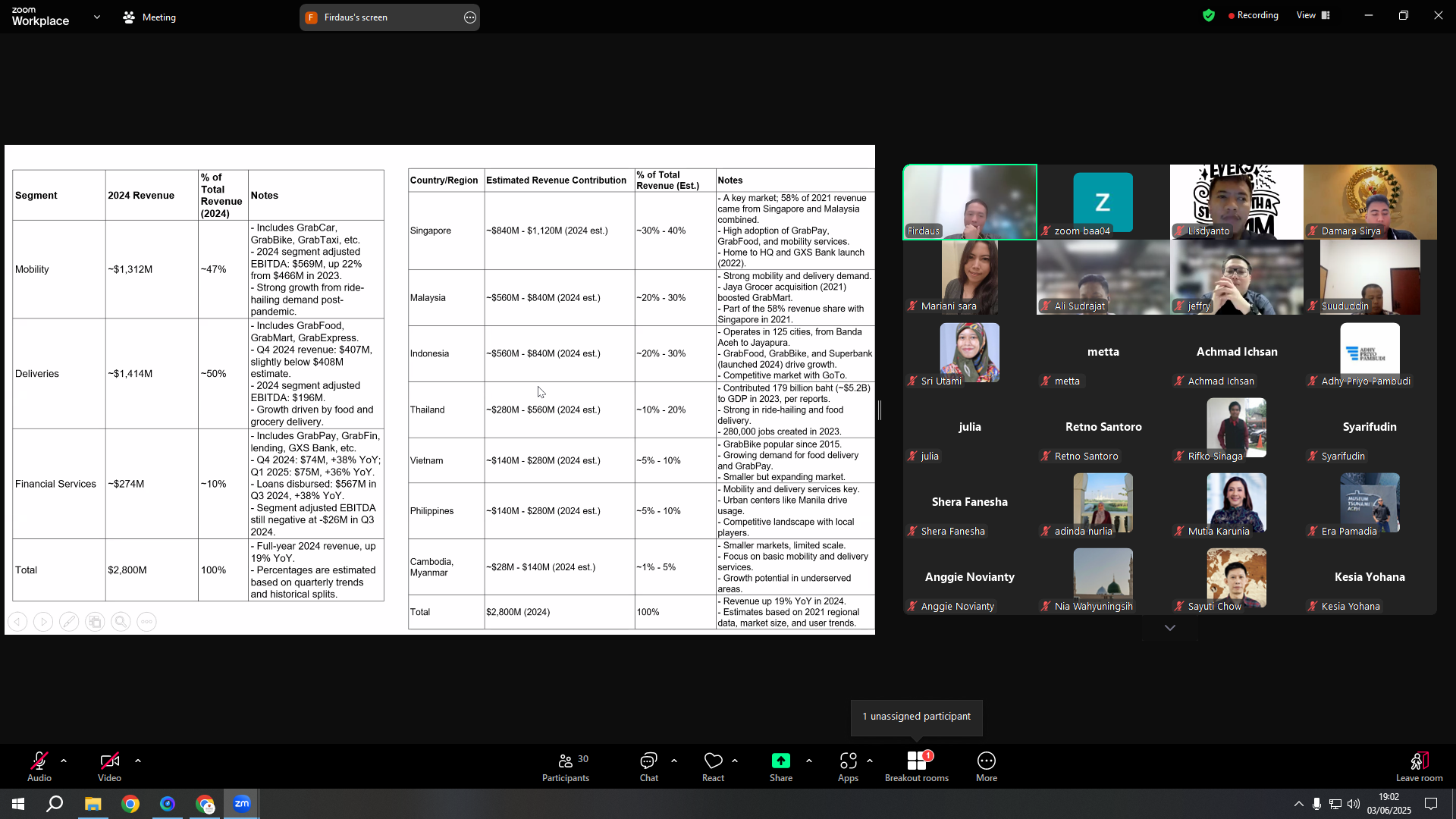Click the $2,800M total revenue cell

(152, 570)
